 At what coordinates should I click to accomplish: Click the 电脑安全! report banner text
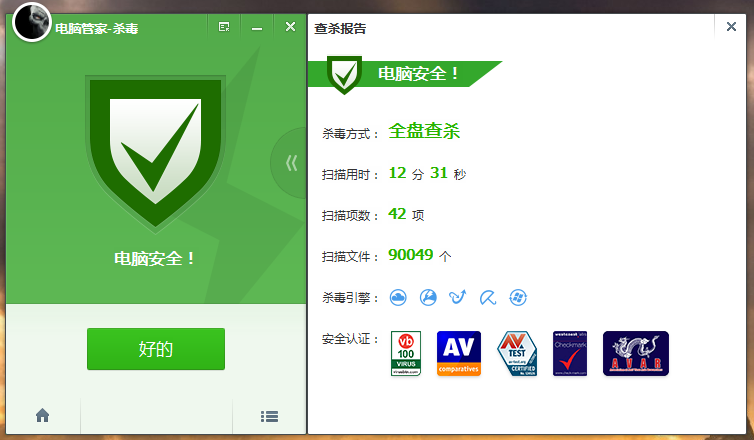(419, 74)
